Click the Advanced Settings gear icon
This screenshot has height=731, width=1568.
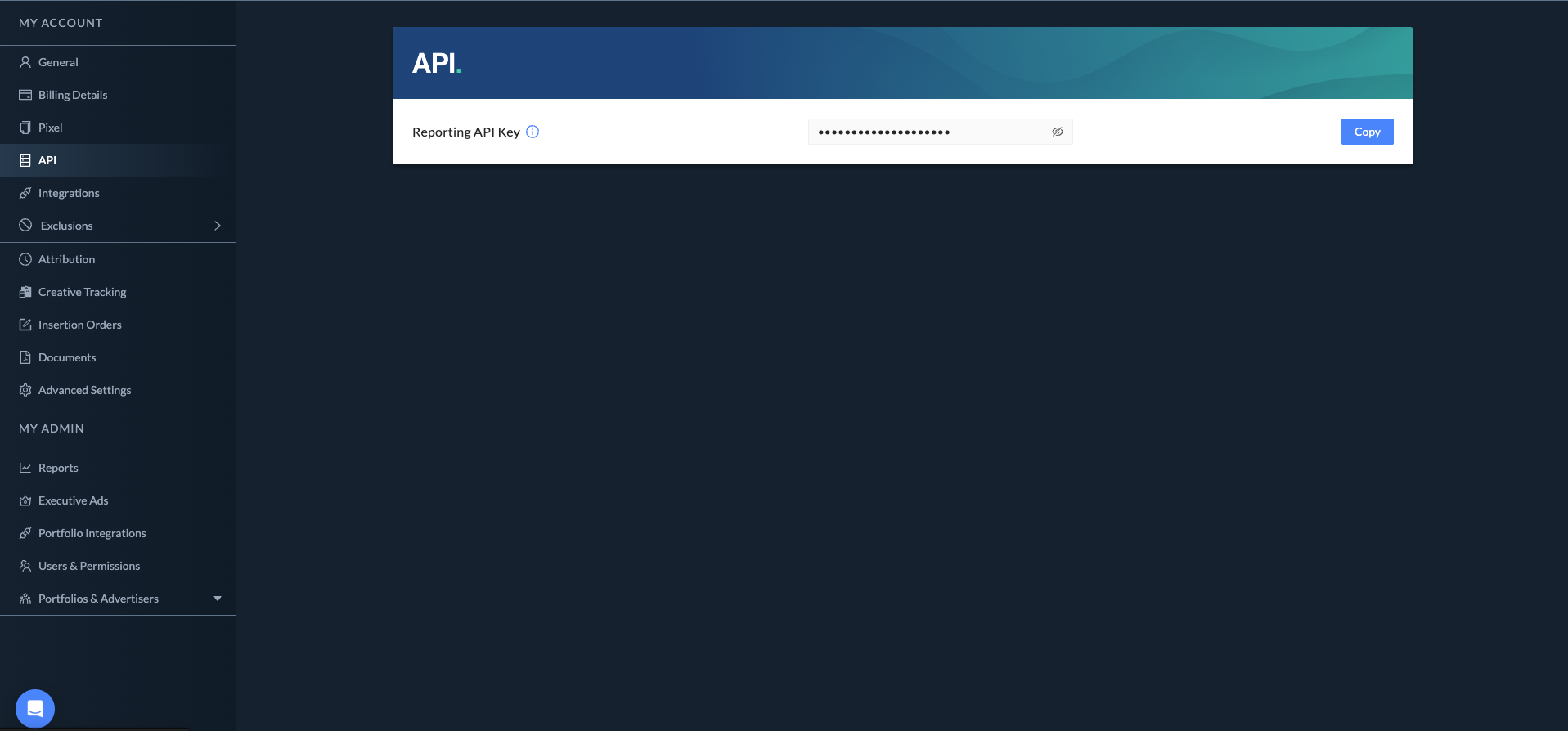(25, 390)
